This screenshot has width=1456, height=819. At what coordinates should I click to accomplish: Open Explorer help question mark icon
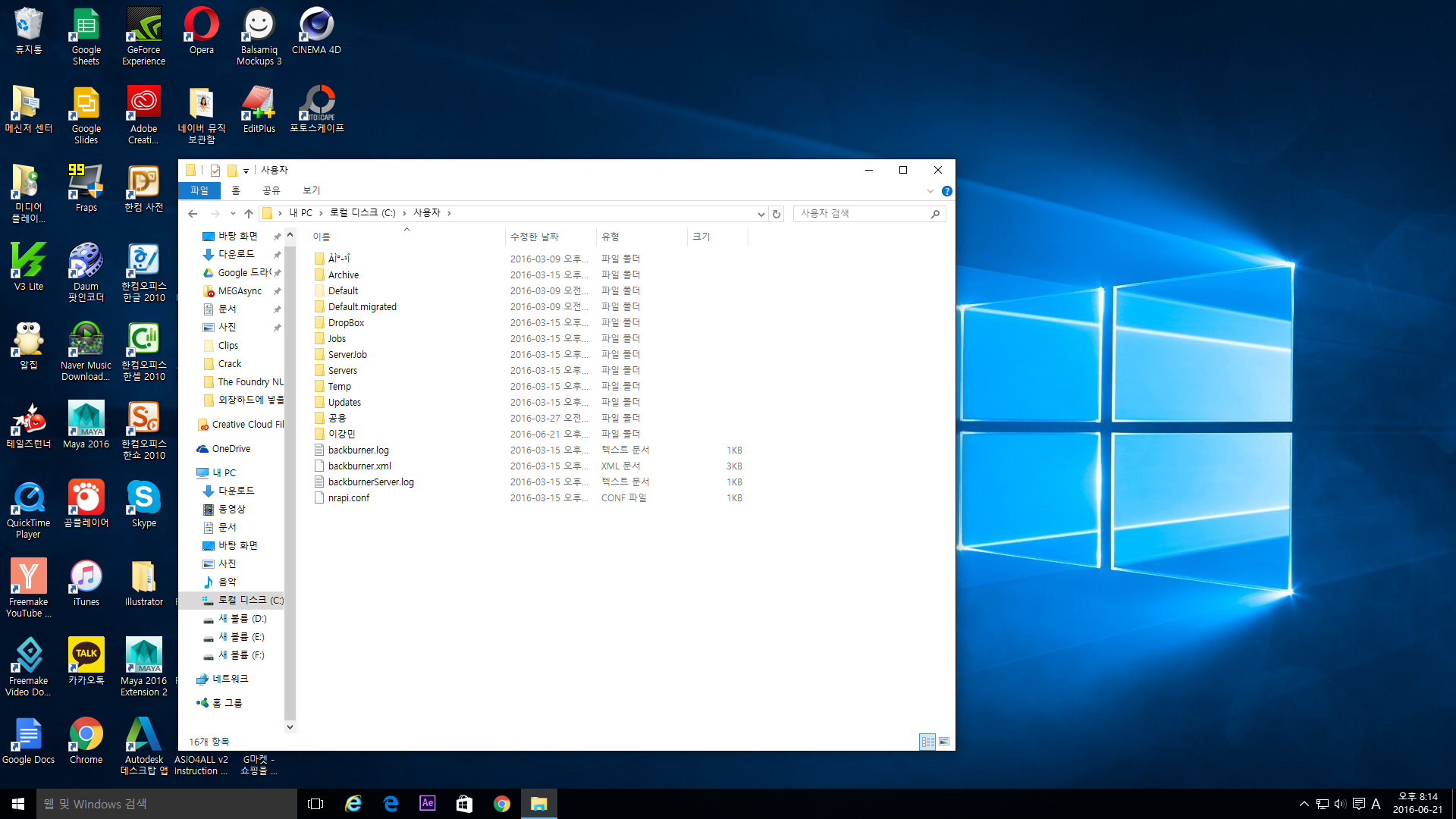coord(946,191)
